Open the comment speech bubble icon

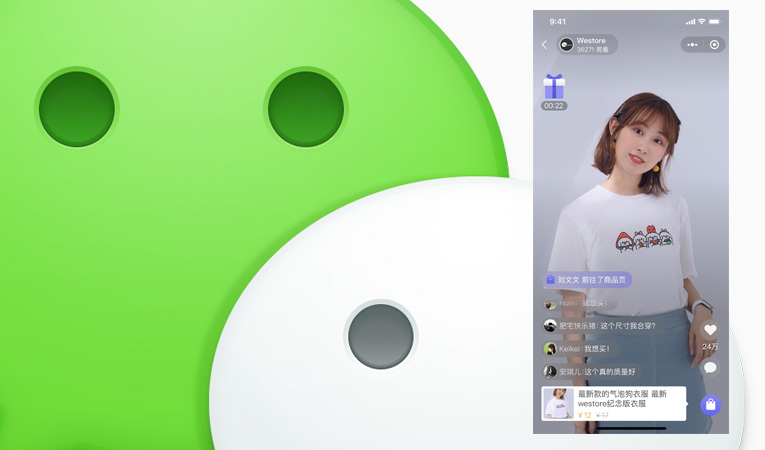pyautogui.click(x=710, y=368)
